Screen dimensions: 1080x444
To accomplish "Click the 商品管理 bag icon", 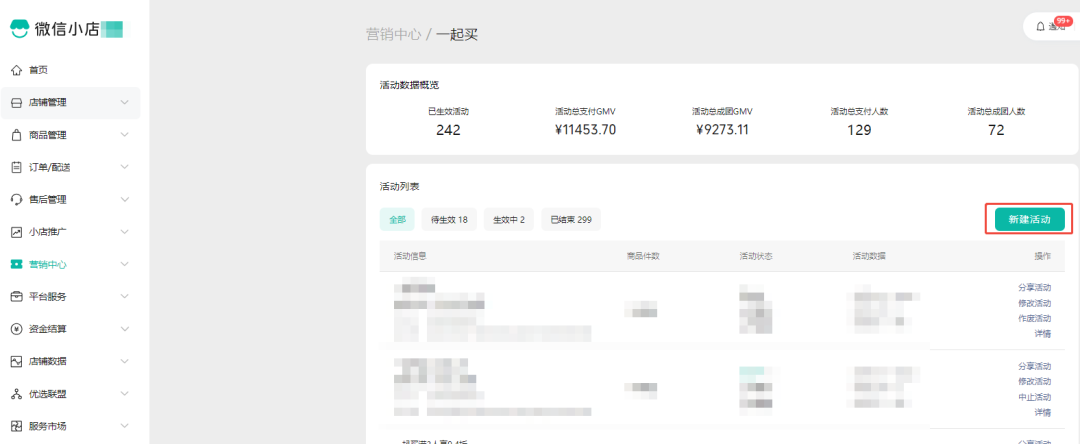I will point(17,135).
